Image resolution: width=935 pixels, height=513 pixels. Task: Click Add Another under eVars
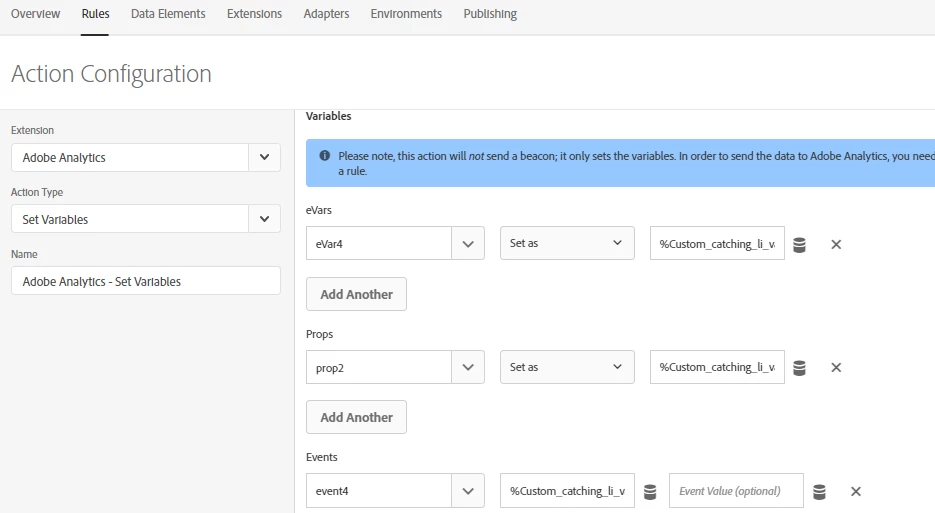[356, 294]
